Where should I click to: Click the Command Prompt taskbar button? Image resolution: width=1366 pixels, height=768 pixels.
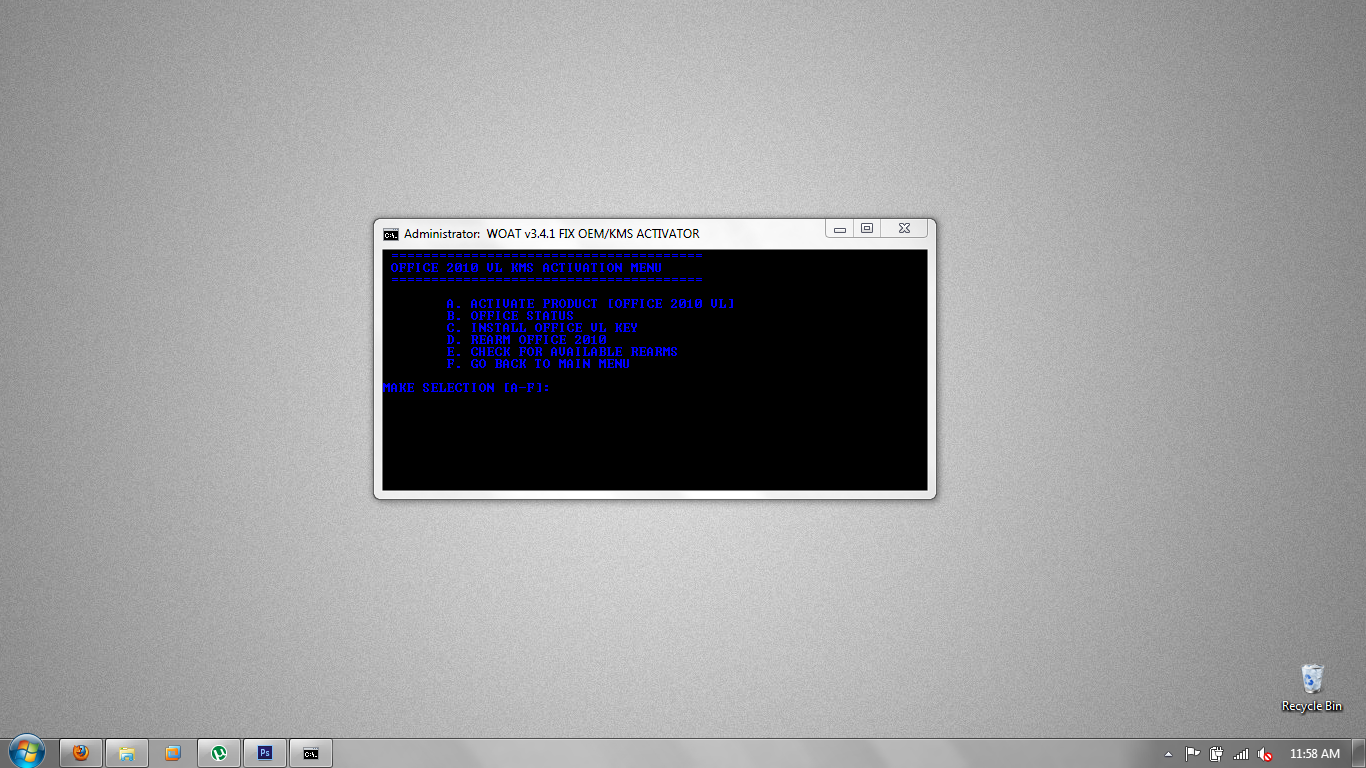pos(311,753)
